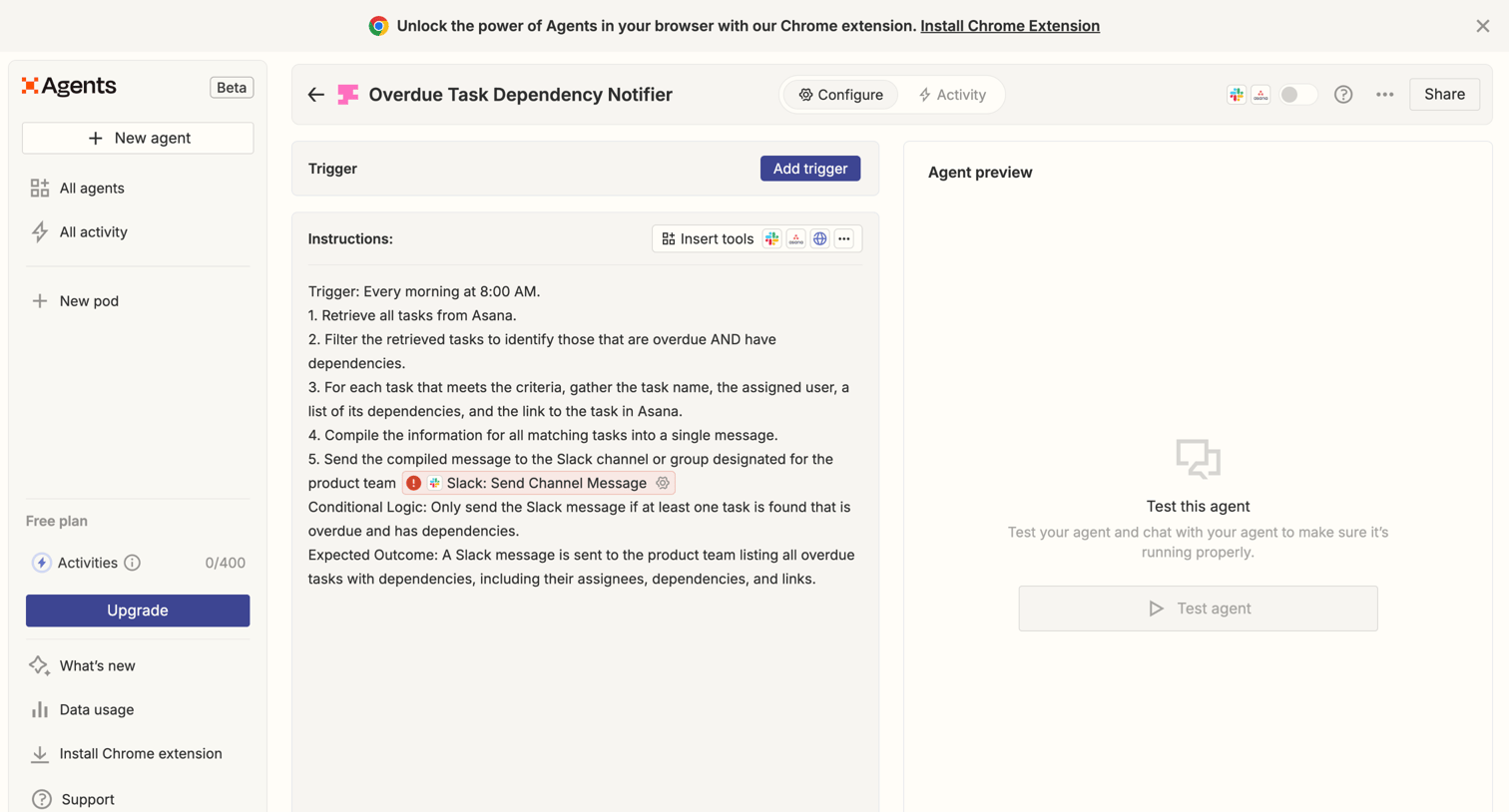
Task: Click Add trigger button
Action: tap(810, 169)
